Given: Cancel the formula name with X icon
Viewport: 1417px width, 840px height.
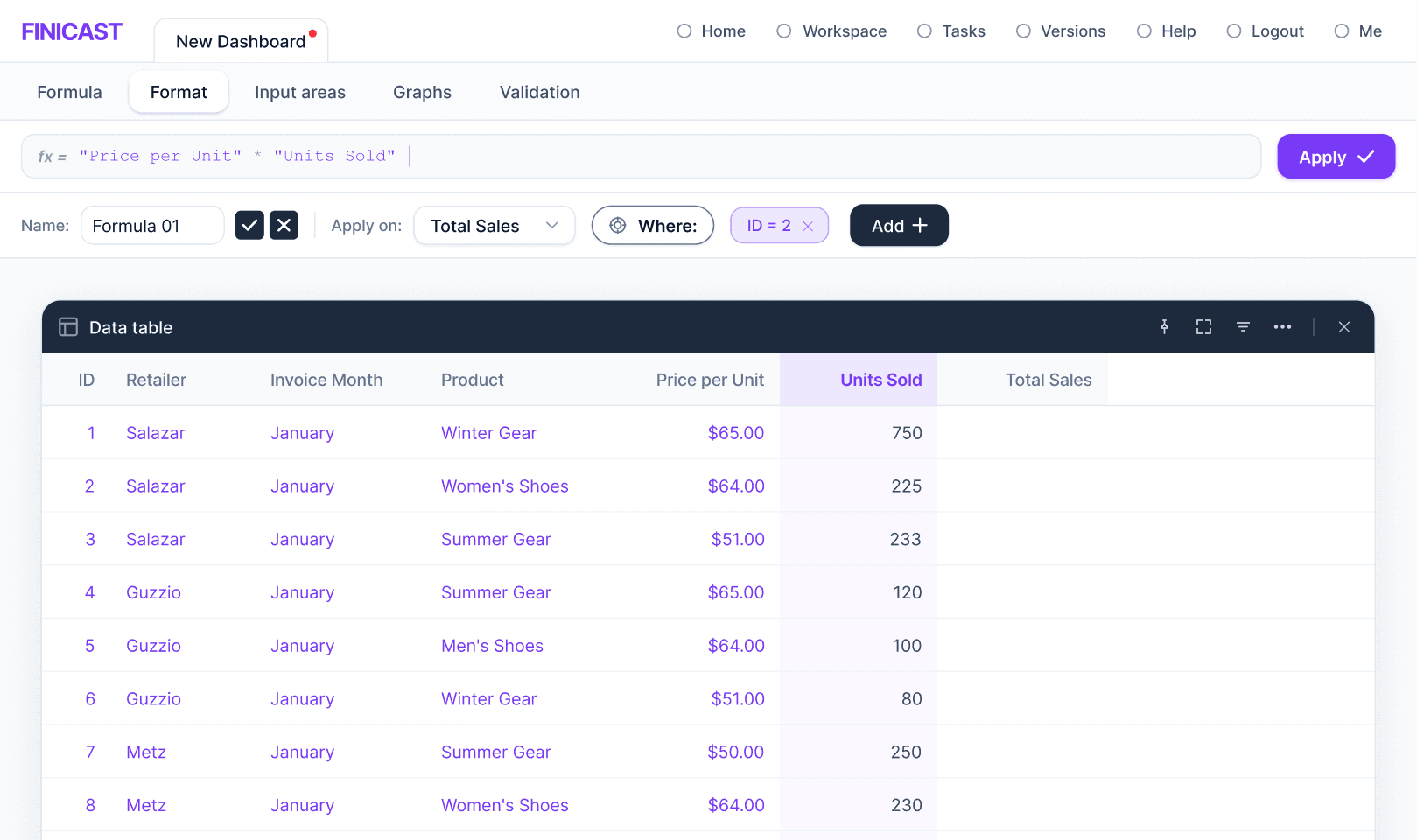Looking at the screenshot, I should point(284,225).
